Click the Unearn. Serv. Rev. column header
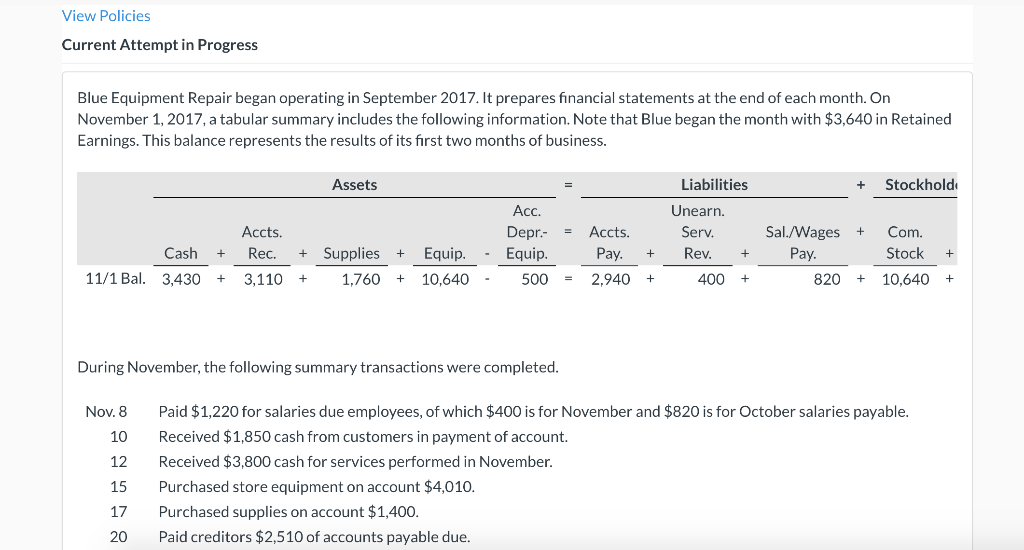This screenshot has width=1024, height=550. (698, 232)
